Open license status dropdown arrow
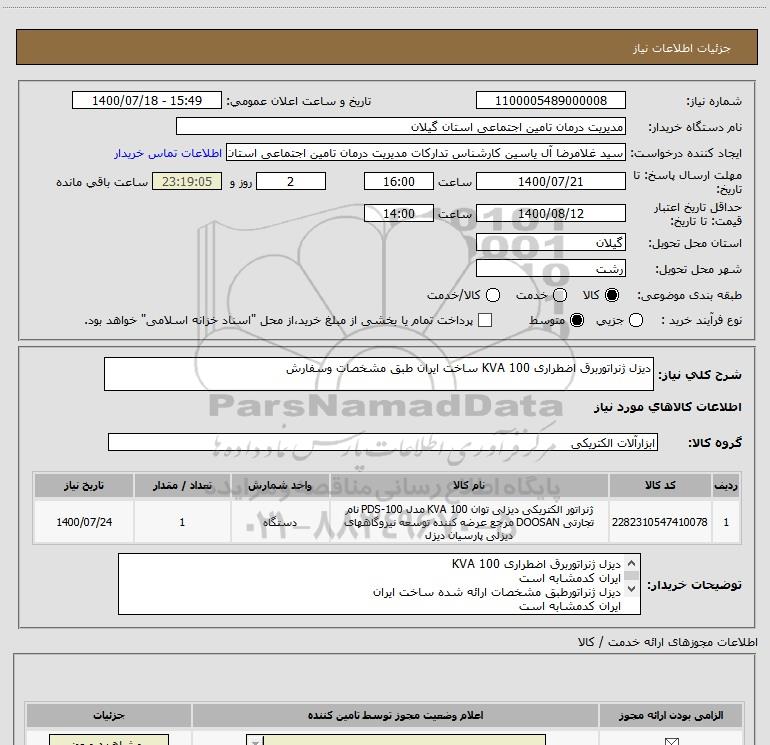Viewport: 770px width, 745px height. [x=255, y=741]
